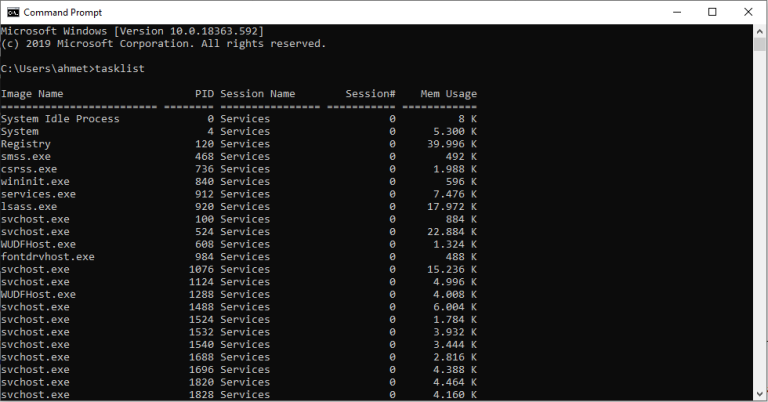Click fontdrvhost.exe process name
Screen dimensions: 768x402
[48, 257]
